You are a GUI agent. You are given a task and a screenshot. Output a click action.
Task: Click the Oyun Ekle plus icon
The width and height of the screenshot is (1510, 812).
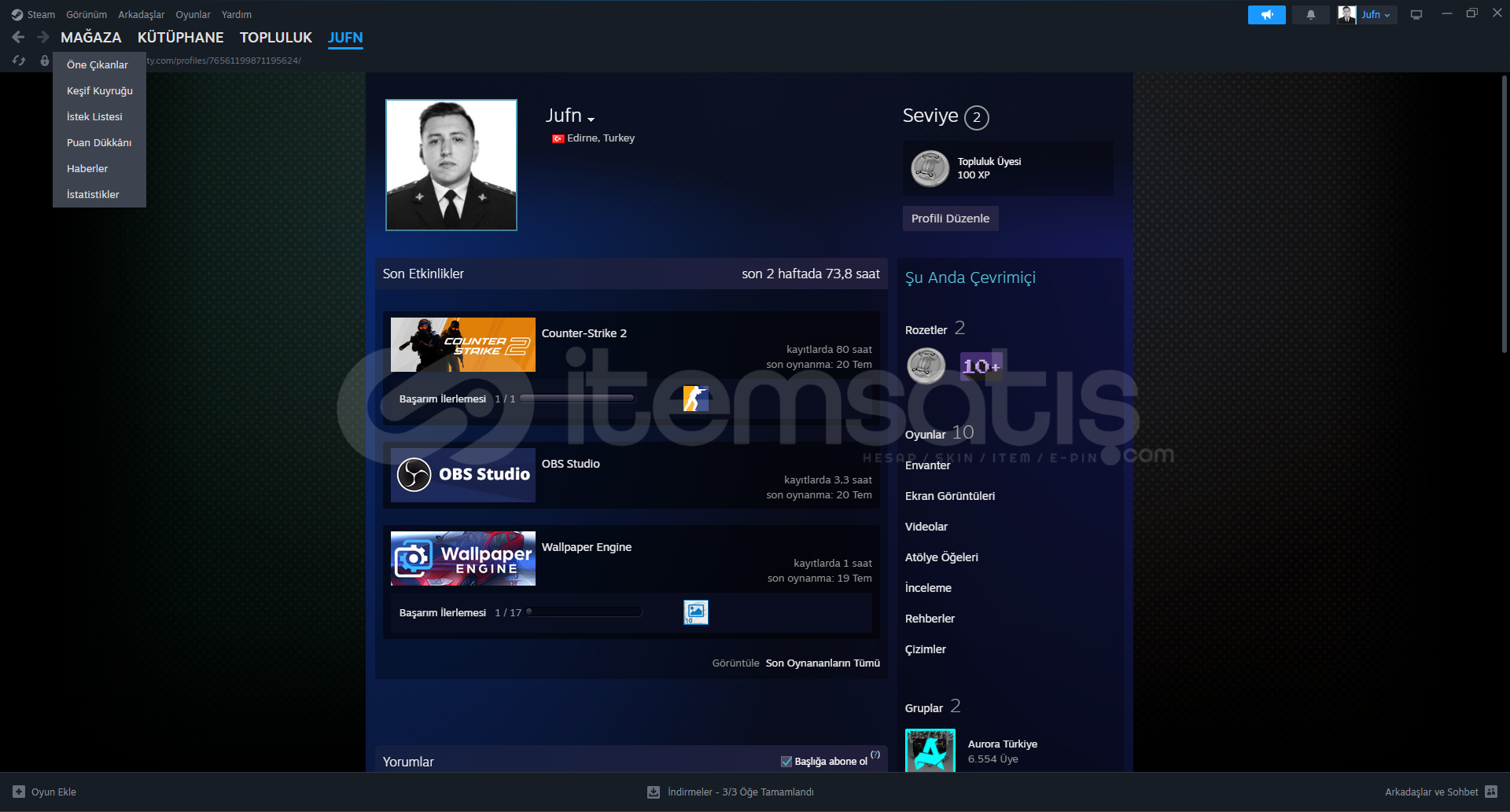[19, 792]
